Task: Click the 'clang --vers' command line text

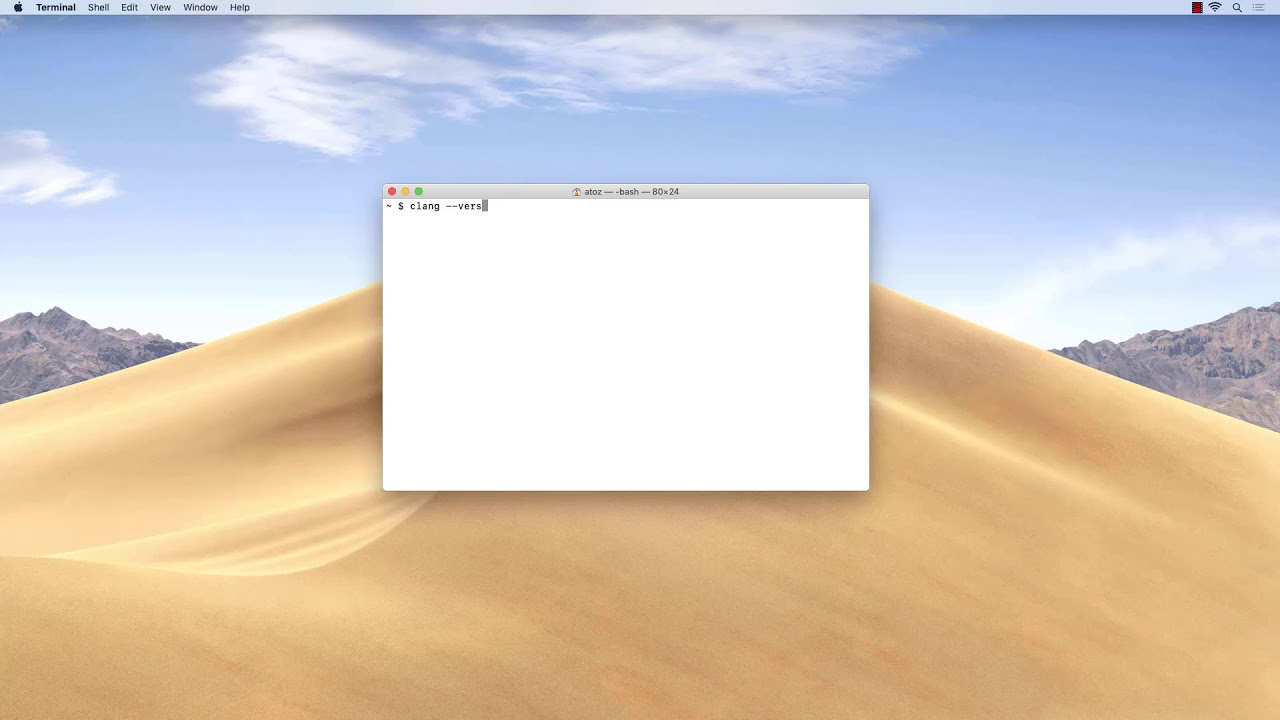Action: [446, 206]
